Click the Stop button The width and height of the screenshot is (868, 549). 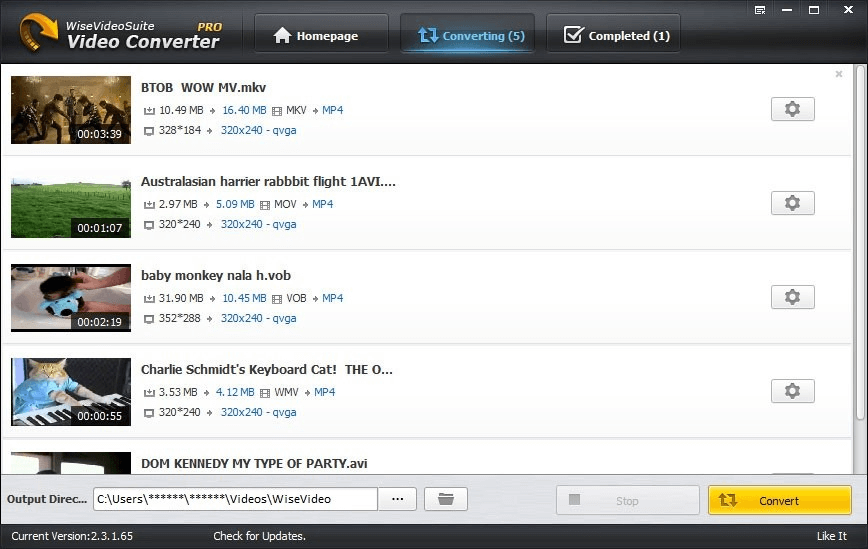click(x=627, y=500)
